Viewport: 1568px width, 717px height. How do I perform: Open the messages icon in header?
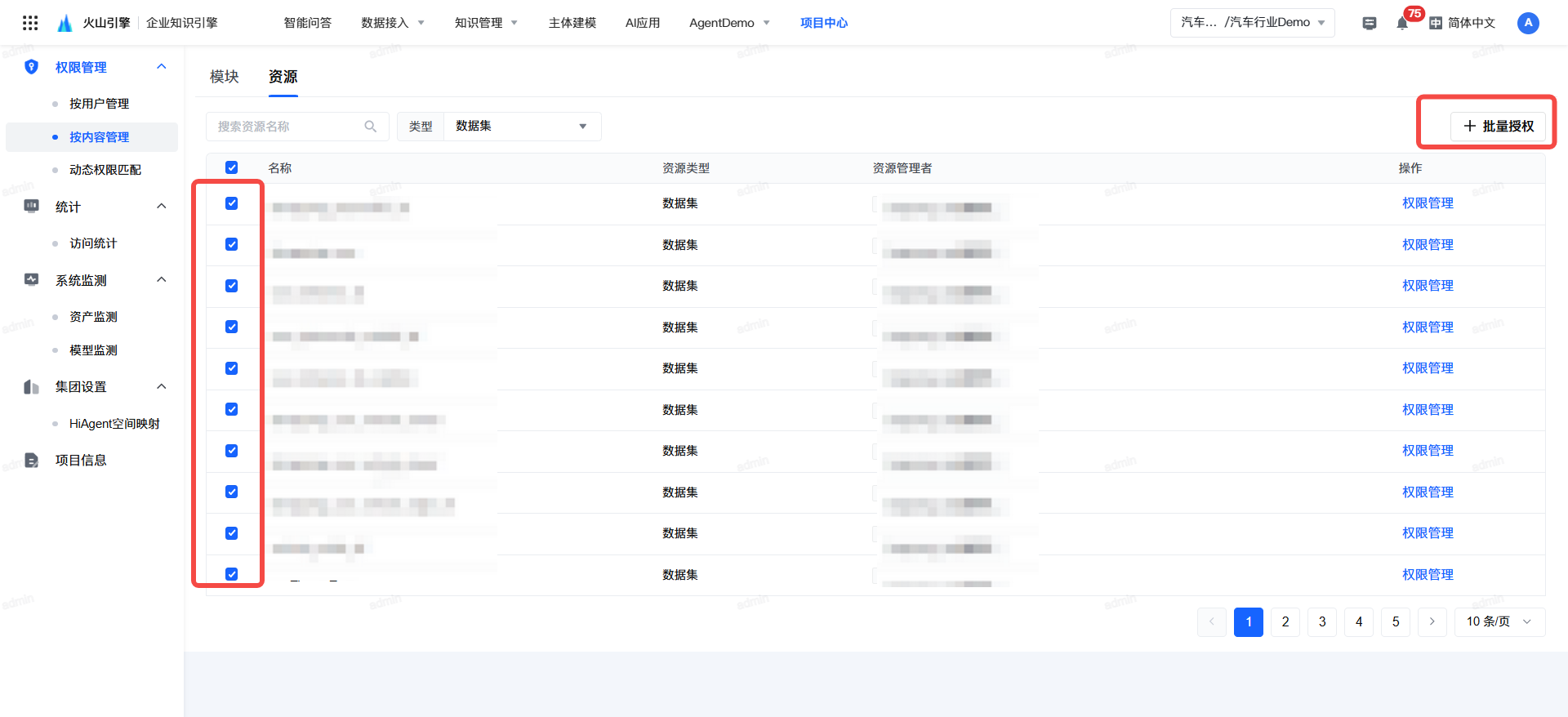tap(1370, 23)
